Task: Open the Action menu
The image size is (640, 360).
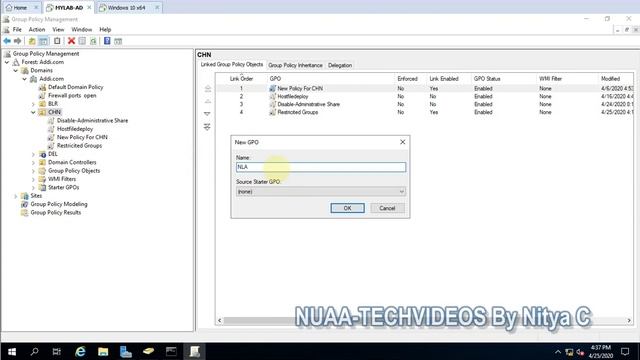Action: (x=37, y=29)
